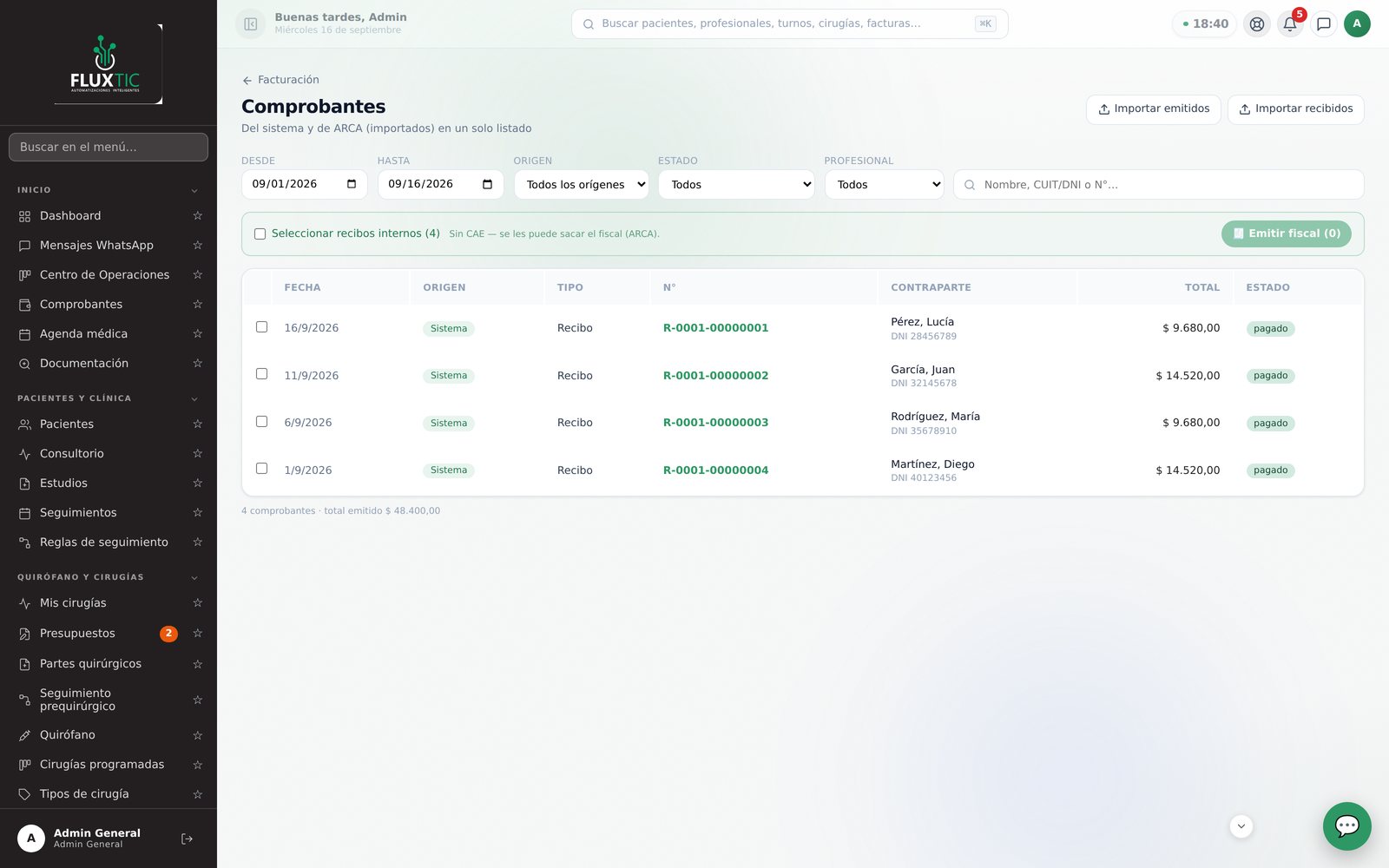Click the Importar recibidos button

click(x=1296, y=109)
